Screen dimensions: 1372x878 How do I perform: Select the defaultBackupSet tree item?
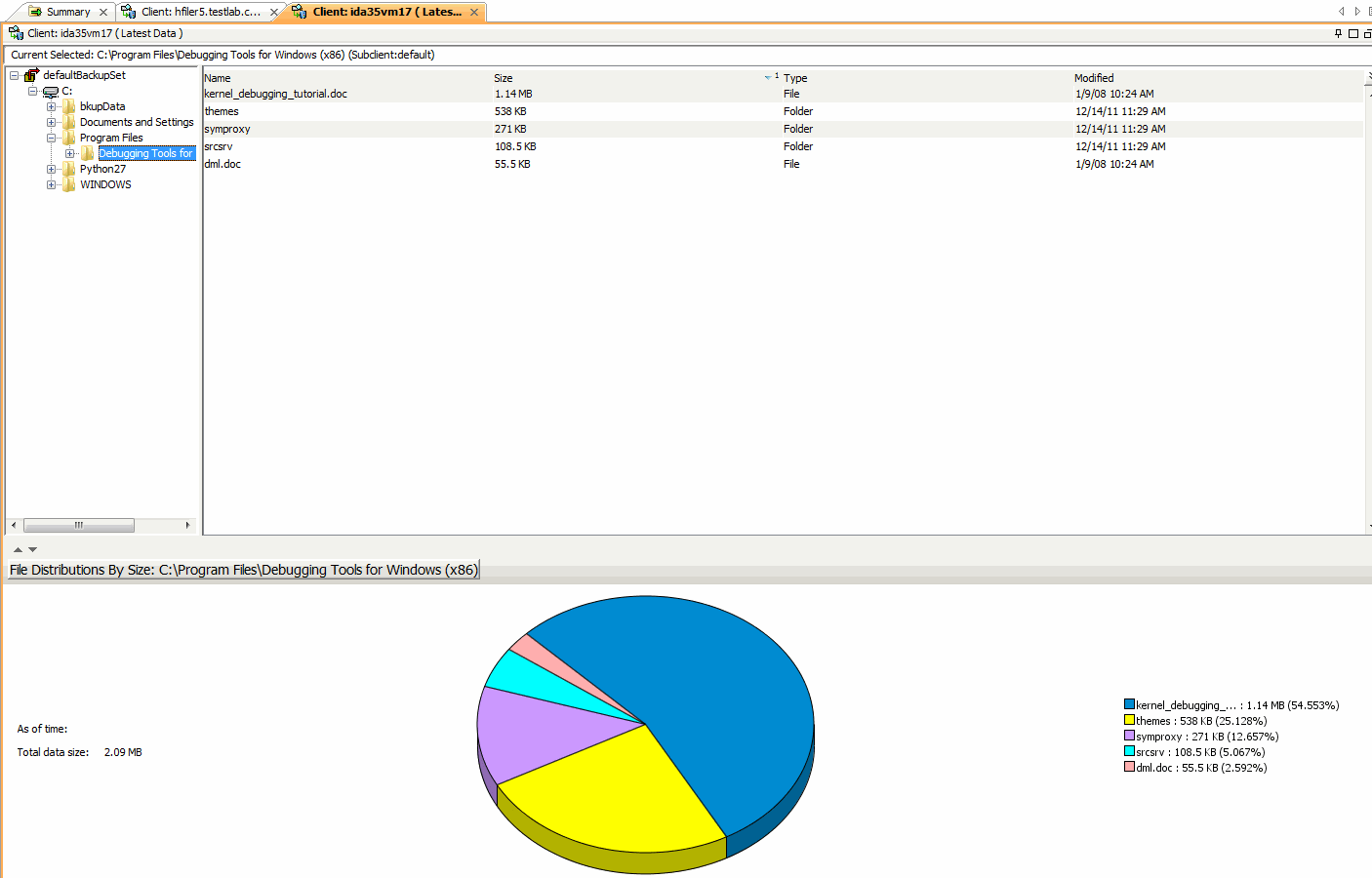pos(84,75)
